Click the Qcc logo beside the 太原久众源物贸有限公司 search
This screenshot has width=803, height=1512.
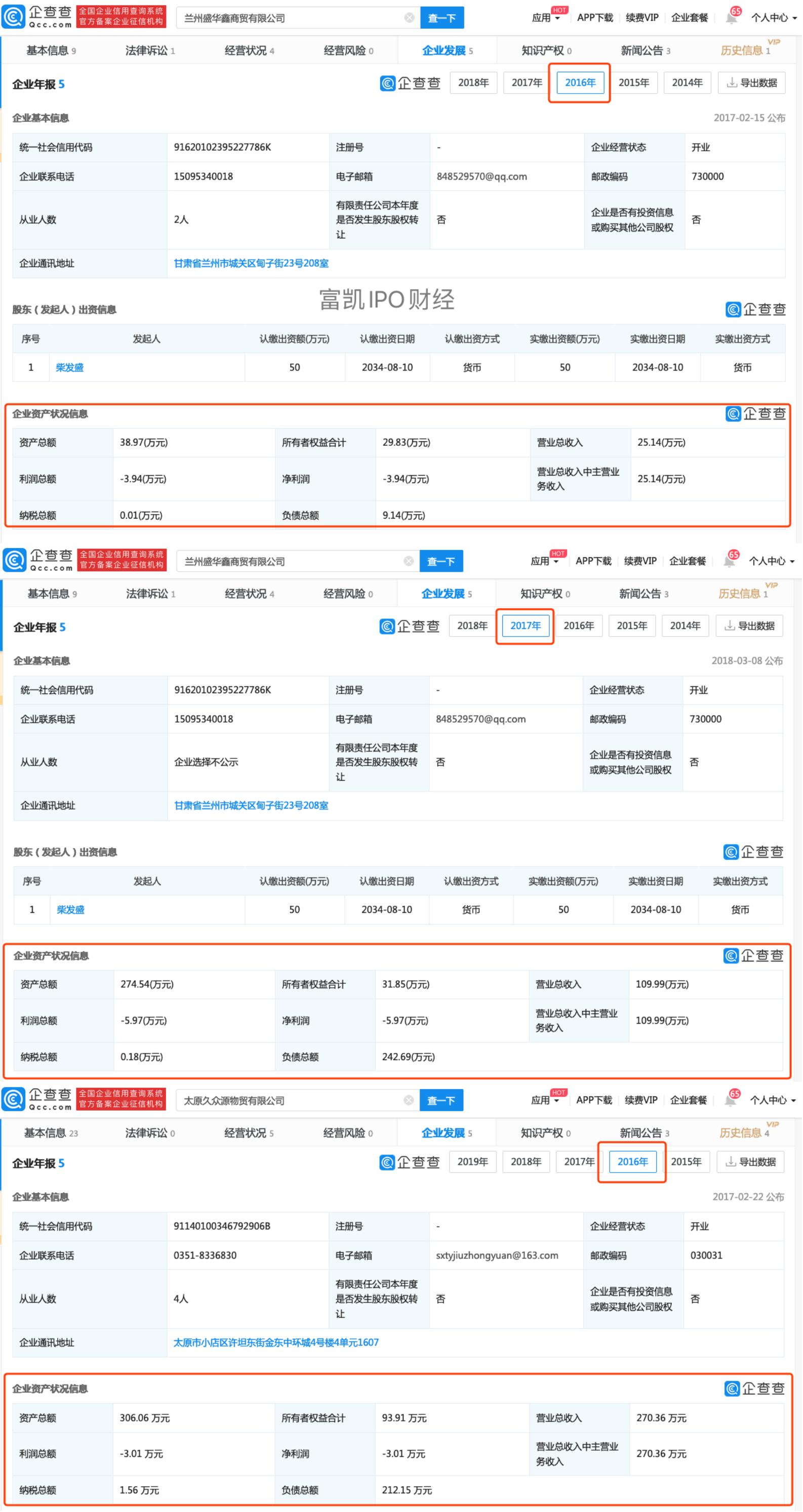point(37,1100)
